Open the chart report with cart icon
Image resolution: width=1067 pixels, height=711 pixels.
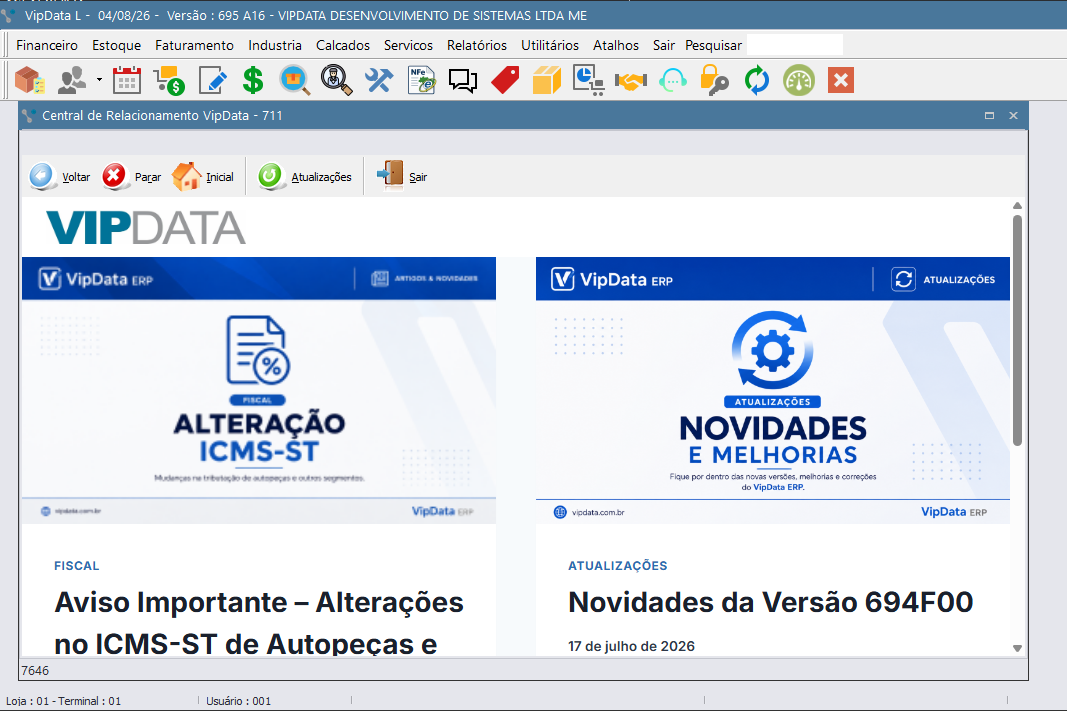pyautogui.click(x=589, y=80)
